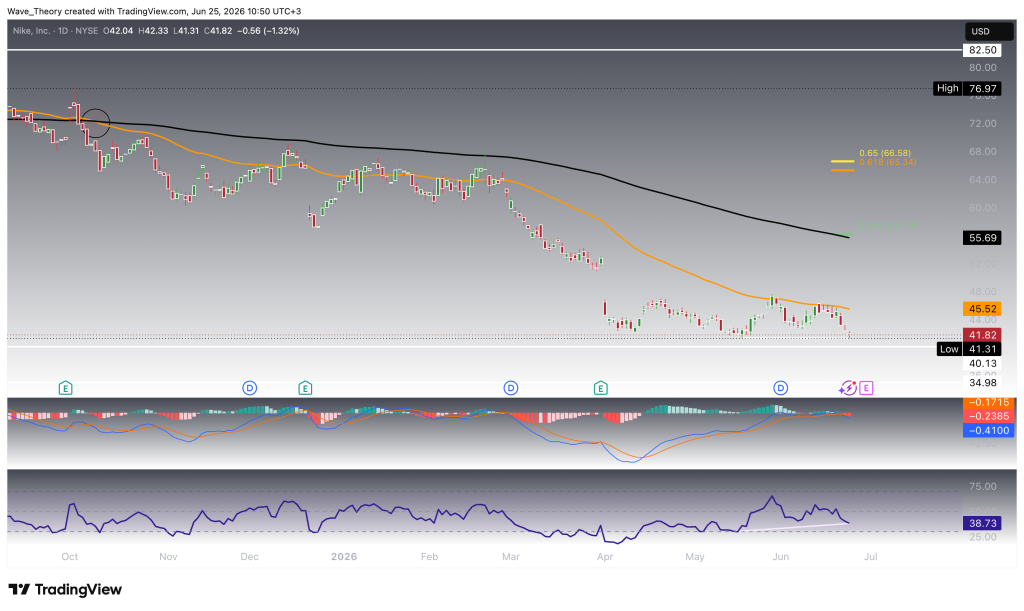Click the Apr label on time axis
The width and height of the screenshot is (1024, 611).
pyautogui.click(x=605, y=557)
